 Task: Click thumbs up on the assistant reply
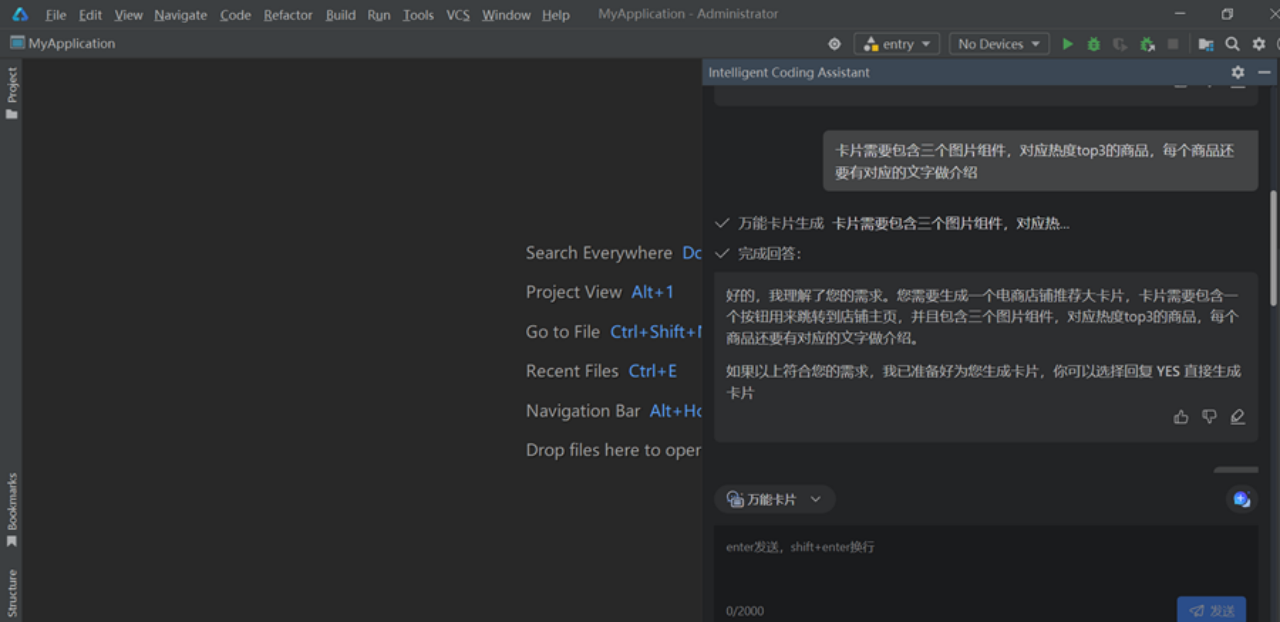pos(1181,417)
